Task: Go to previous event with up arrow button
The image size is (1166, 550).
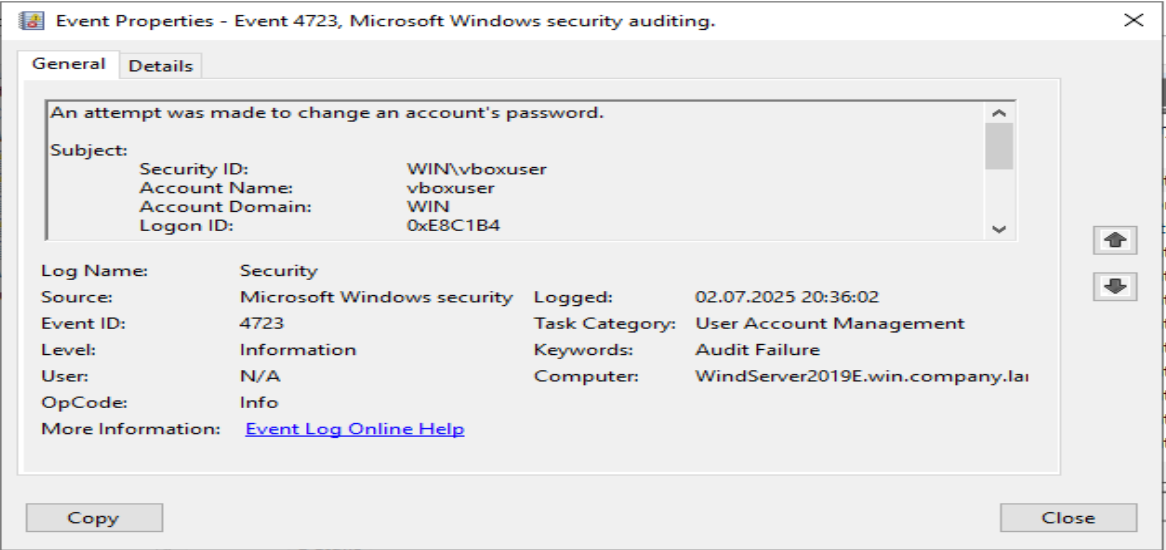Action: 1116,240
